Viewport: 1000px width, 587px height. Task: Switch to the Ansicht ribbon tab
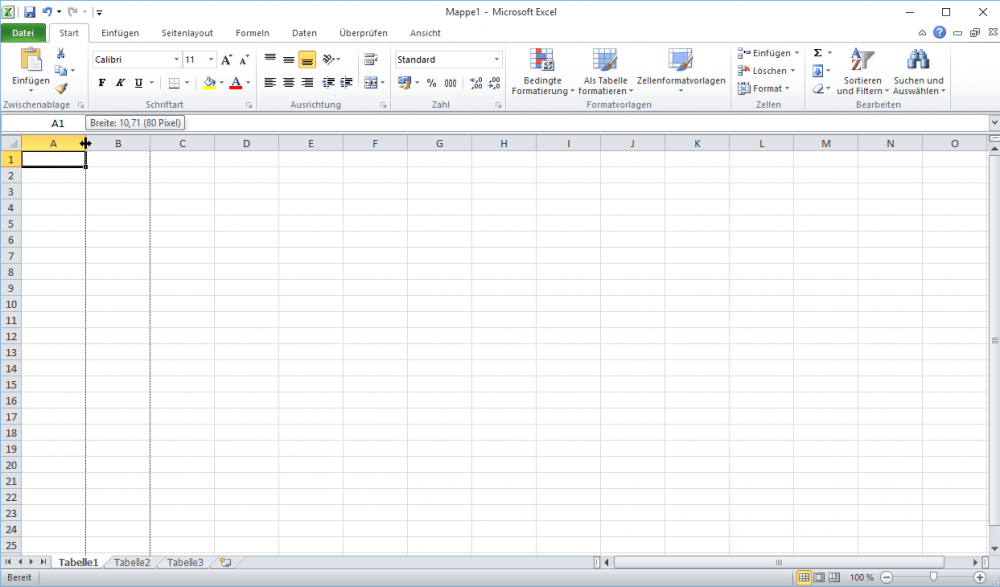(425, 33)
